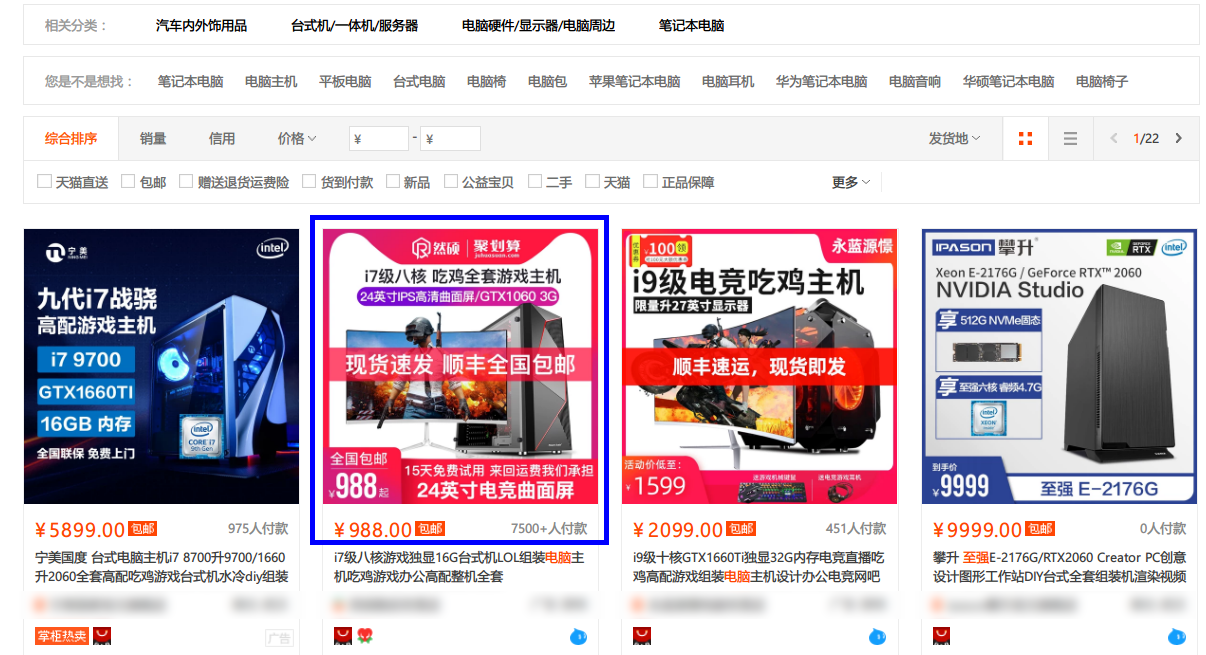
Task: Open the 台式机/一体机/服务器 category
Action: tap(354, 26)
